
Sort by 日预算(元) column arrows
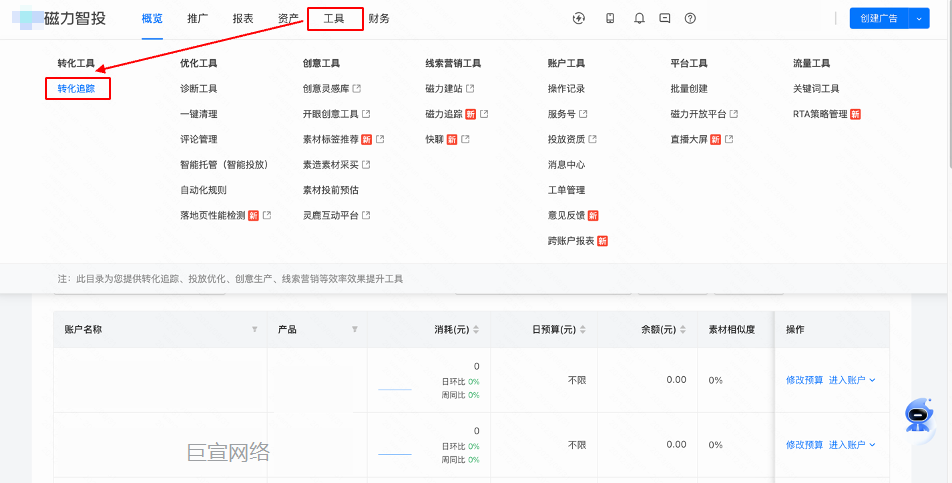click(x=583, y=329)
